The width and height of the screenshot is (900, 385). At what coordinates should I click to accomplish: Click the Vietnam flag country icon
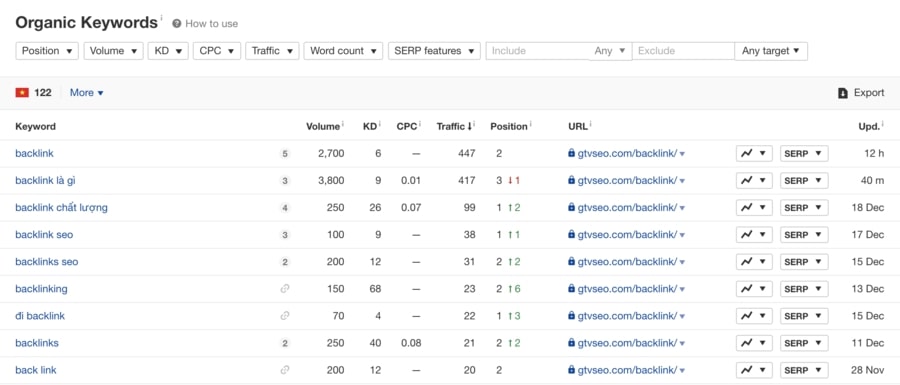tap(22, 93)
